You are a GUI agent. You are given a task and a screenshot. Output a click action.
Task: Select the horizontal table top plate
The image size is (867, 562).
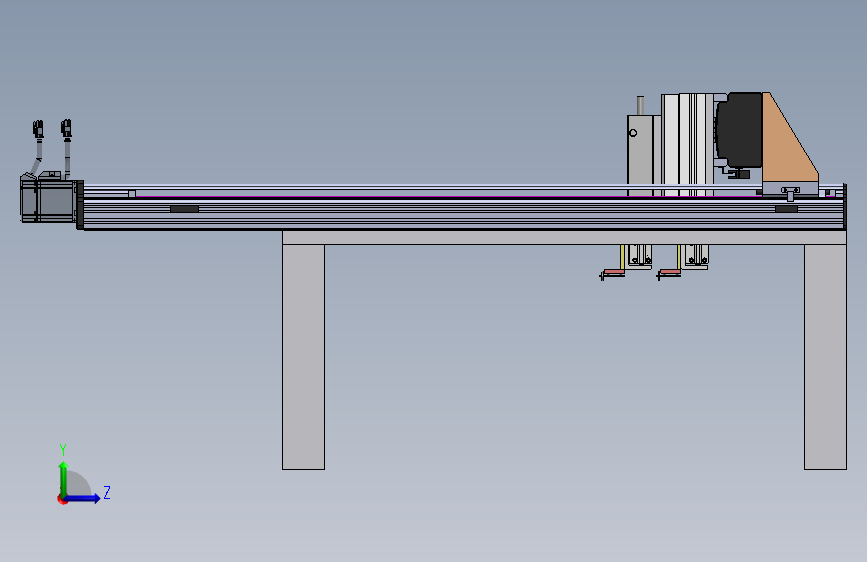click(x=564, y=238)
